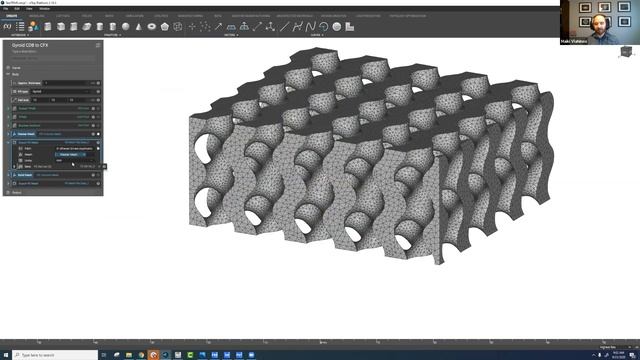Screen dimensions: 640x360
Task: Click the view orientation cube
Action: point(626,51)
